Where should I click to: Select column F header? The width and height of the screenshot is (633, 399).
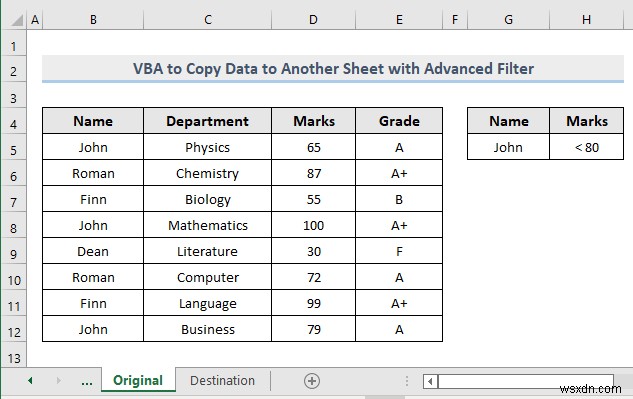click(455, 20)
